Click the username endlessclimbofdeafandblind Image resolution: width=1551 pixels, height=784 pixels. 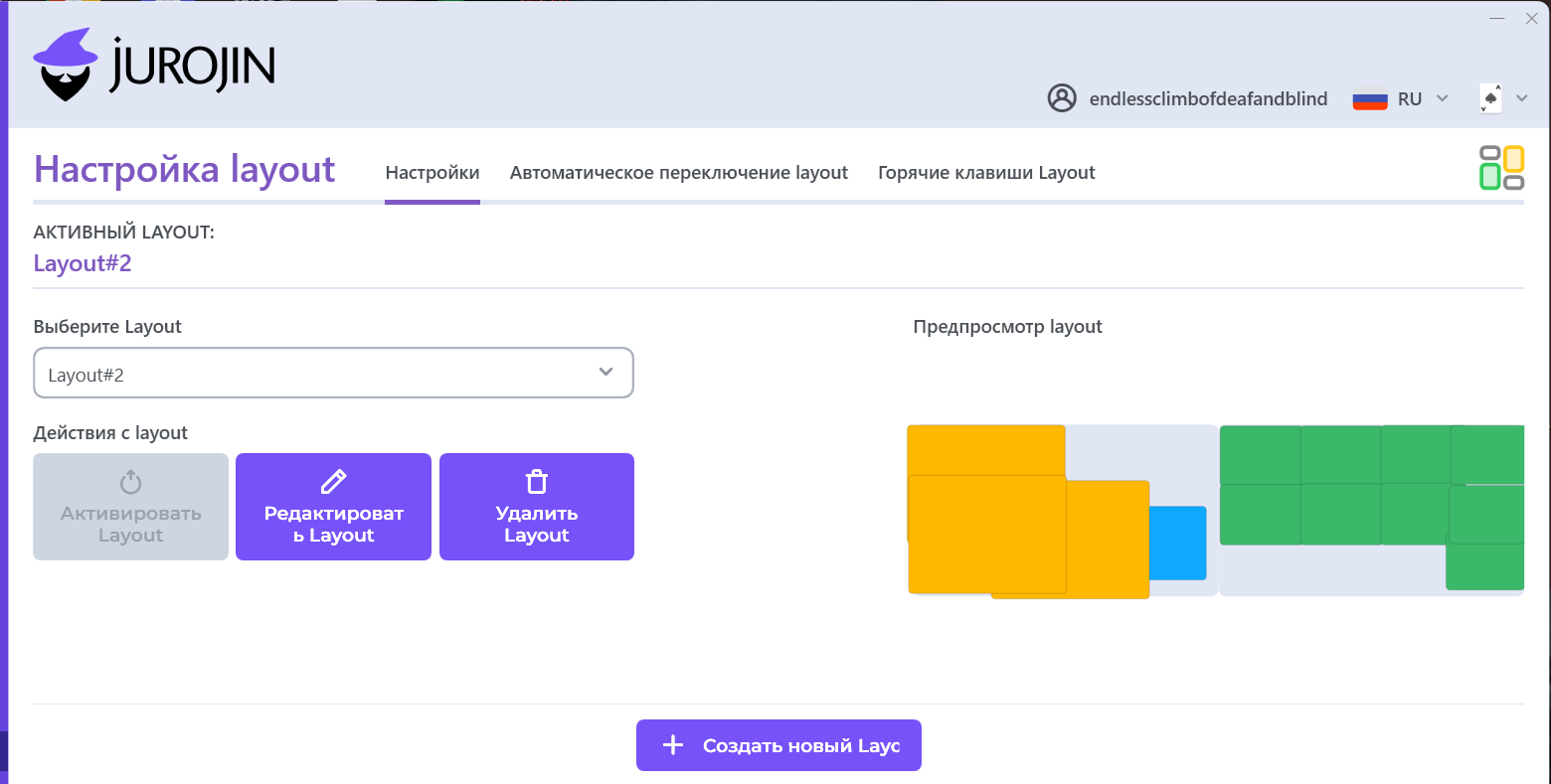pyautogui.click(x=1208, y=98)
